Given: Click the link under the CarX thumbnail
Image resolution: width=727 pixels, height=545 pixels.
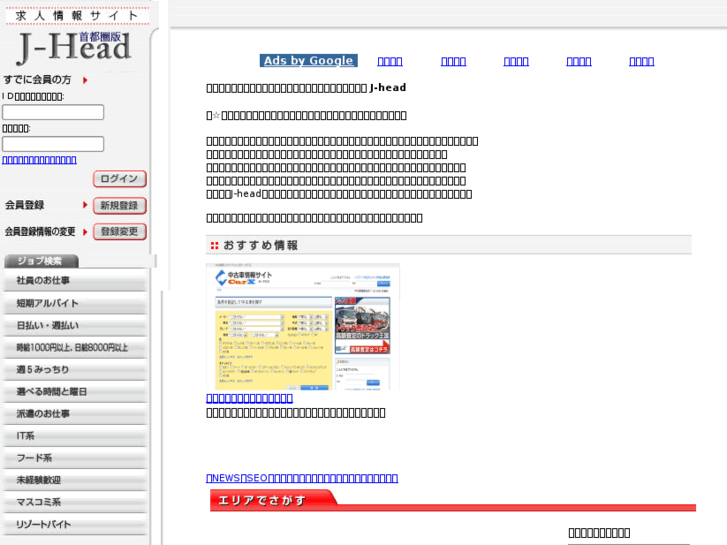Looking at the screenshot, I should click(x=249, y=398).
